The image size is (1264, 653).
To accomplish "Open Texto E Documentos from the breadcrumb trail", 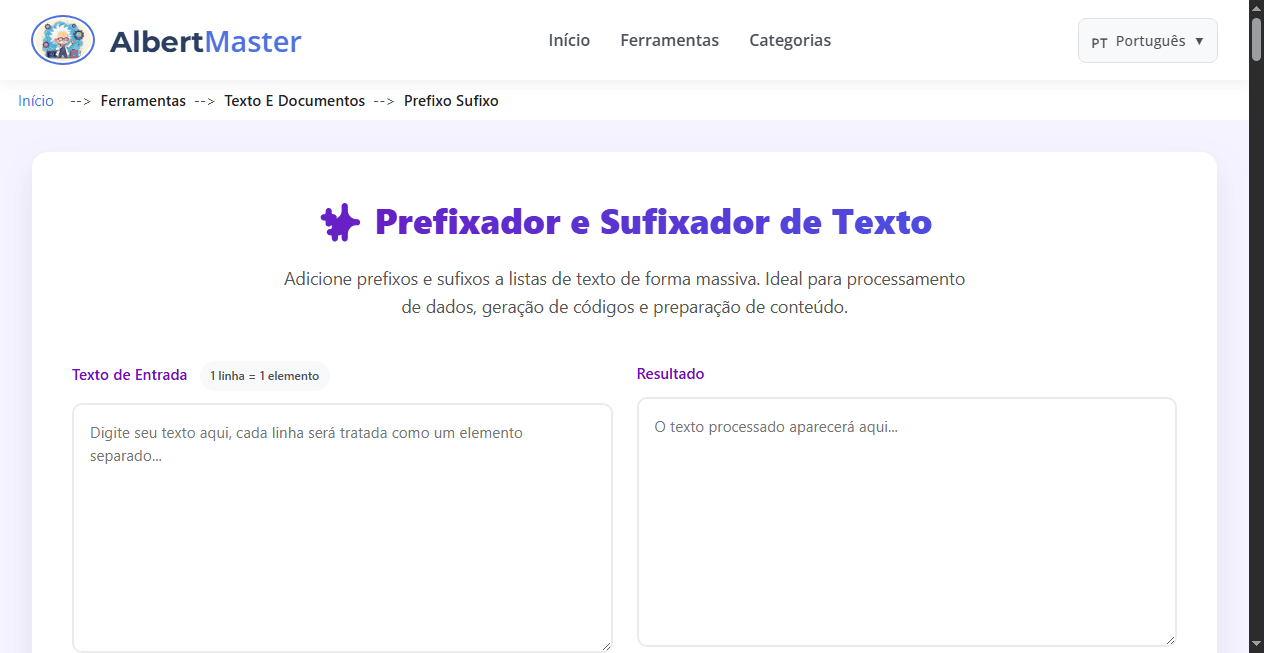I will point(294,100).
